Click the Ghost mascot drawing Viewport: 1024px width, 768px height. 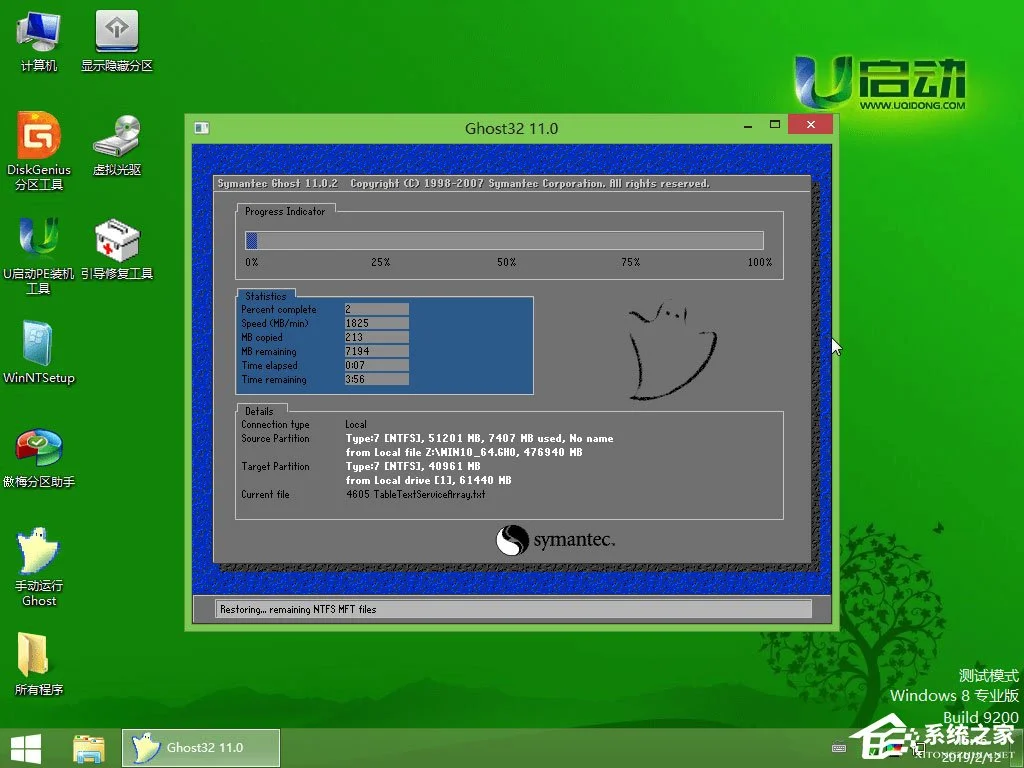[x=671, y=350]
